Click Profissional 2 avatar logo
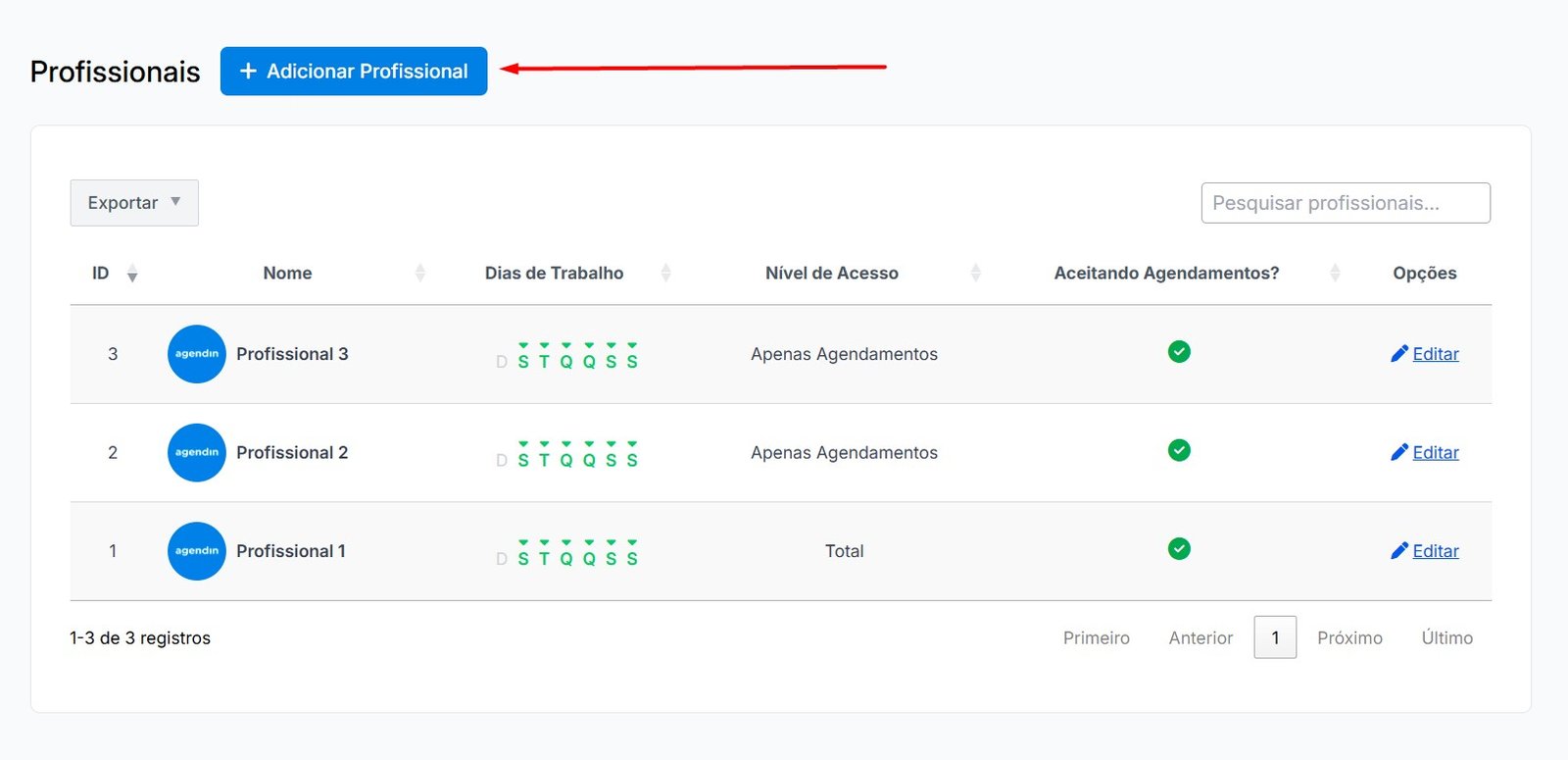Screen dimensions: 1568x760 tap(197, 452)
